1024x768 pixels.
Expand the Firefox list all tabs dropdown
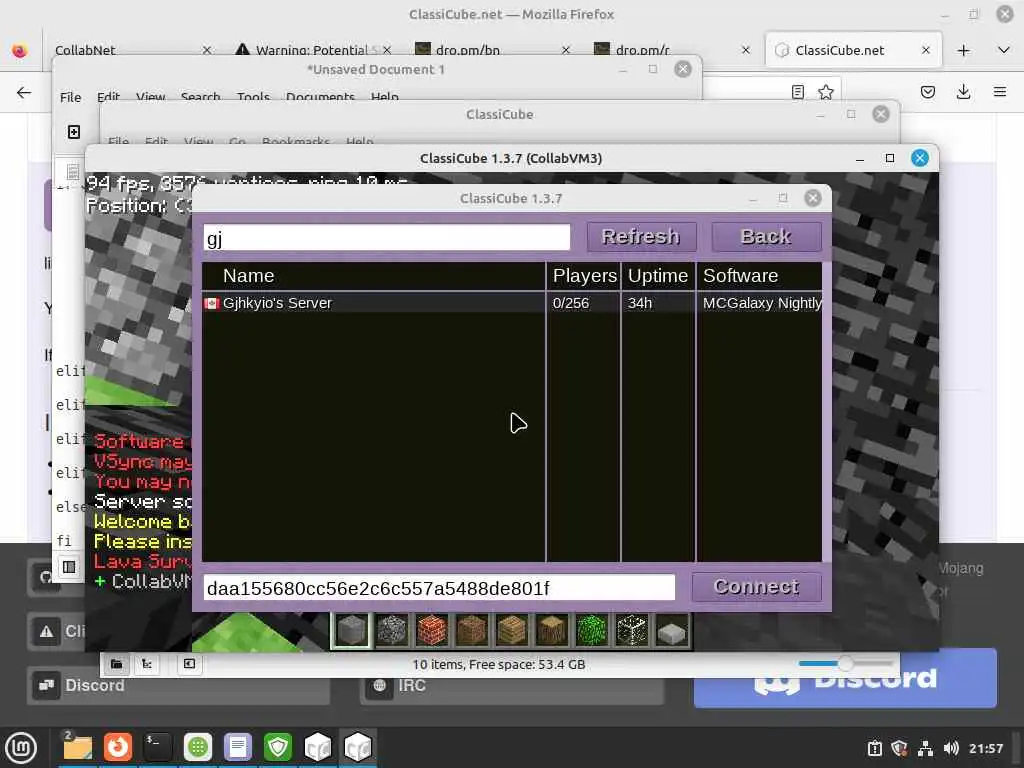click(1004, 50)
